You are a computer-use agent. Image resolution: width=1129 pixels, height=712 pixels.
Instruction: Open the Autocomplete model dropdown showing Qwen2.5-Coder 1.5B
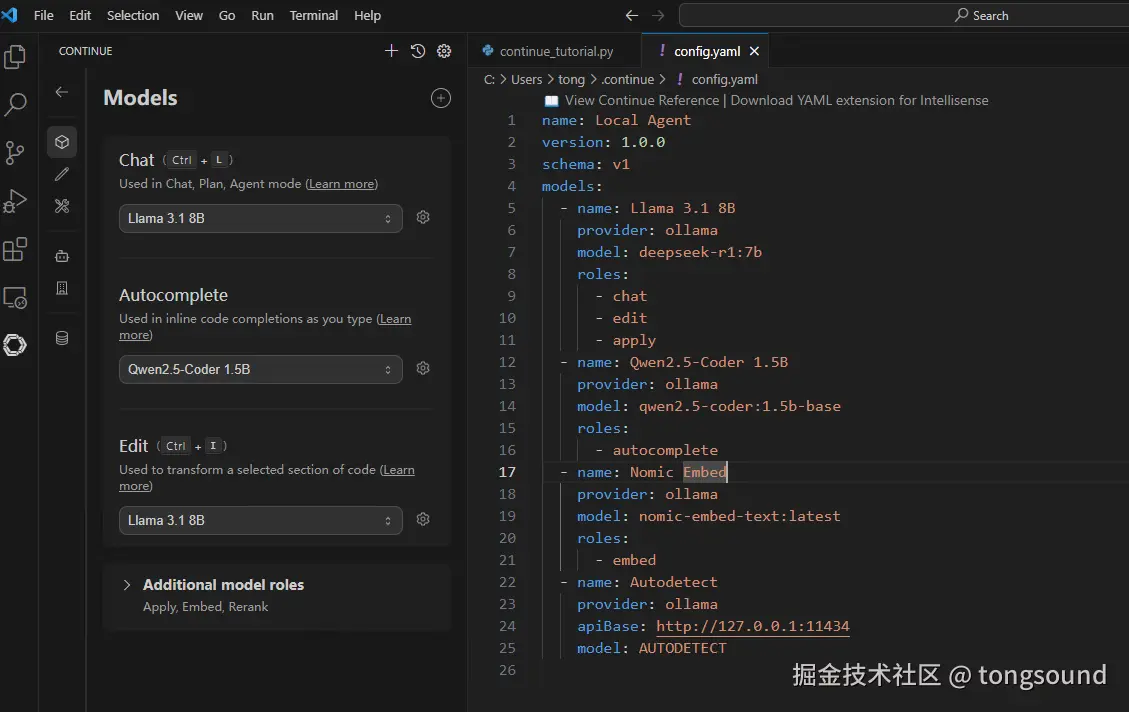[x=260, y=369]
